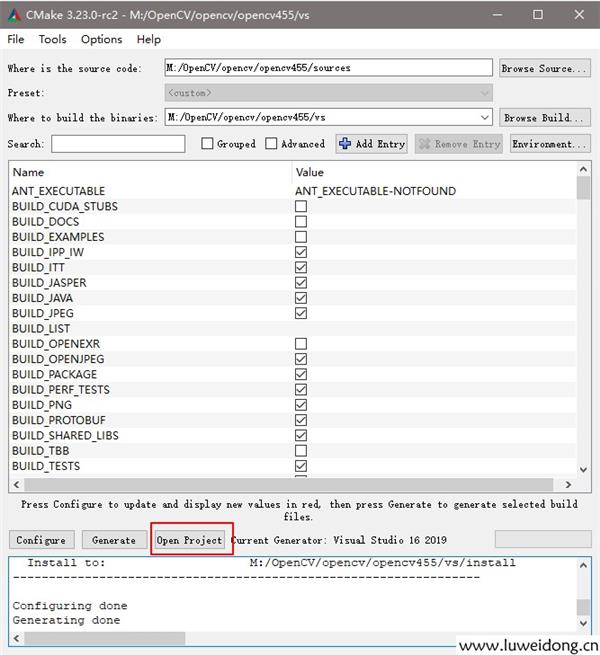The image size is (600, 655).
Task: Check the BUILD_OPENEXR checkbox
Action: [x=301, y=344]
